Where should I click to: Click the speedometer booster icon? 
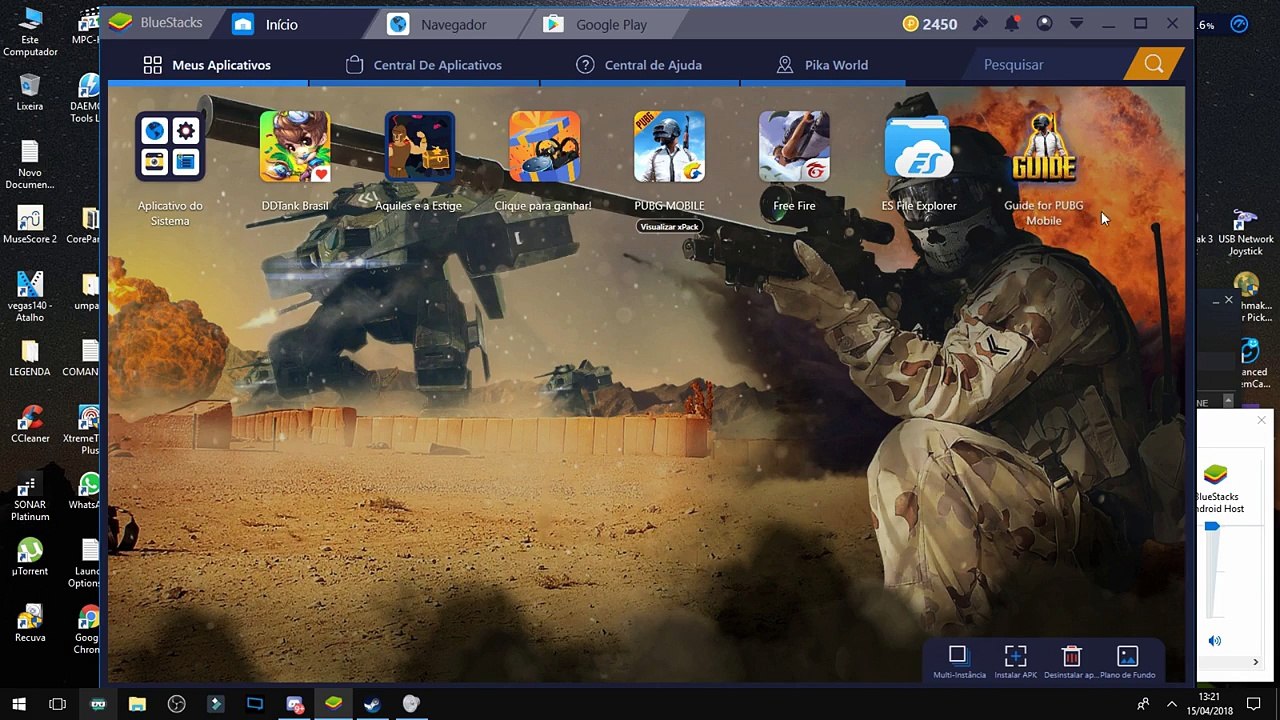1239,25
